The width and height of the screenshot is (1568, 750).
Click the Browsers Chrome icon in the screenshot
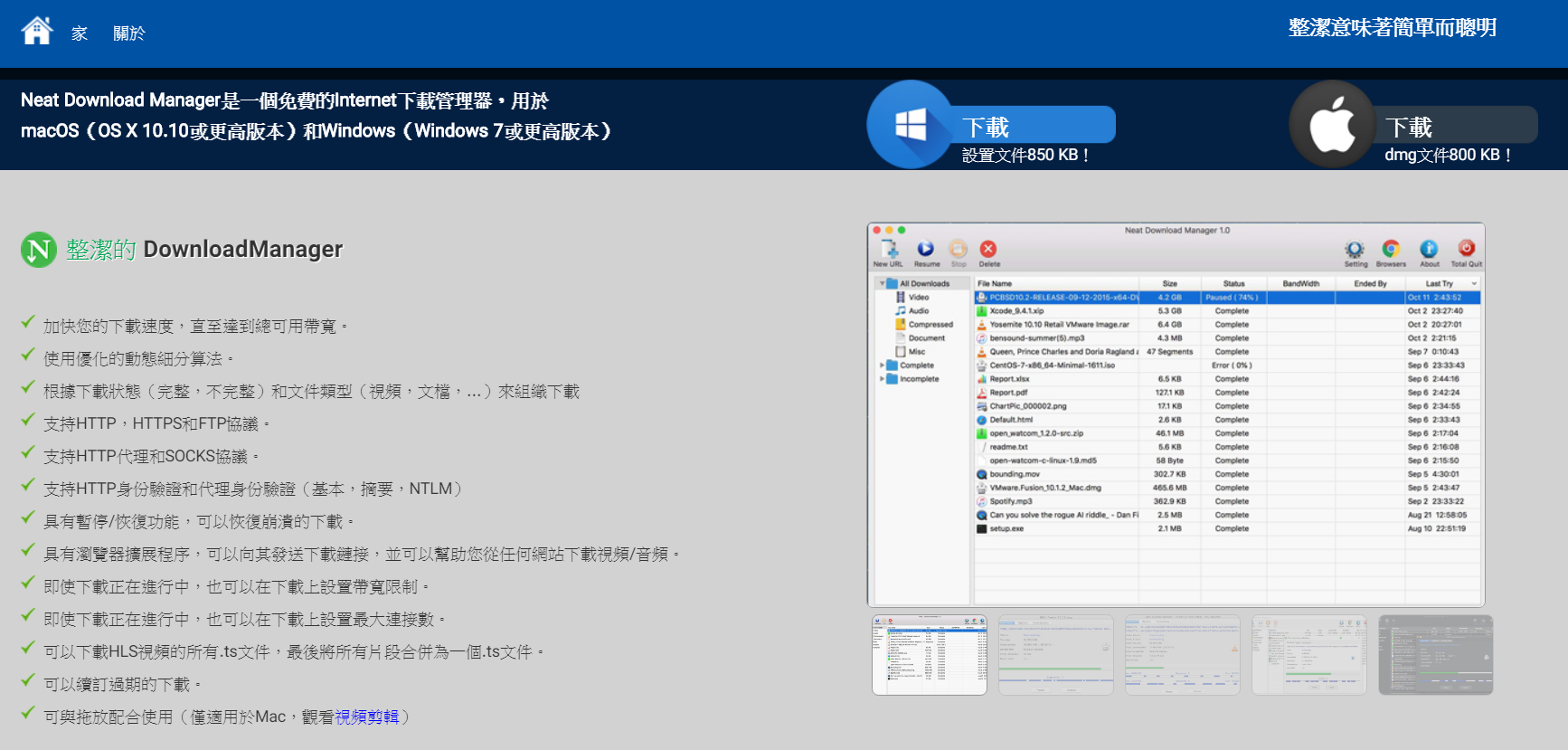coord(1391,252)
